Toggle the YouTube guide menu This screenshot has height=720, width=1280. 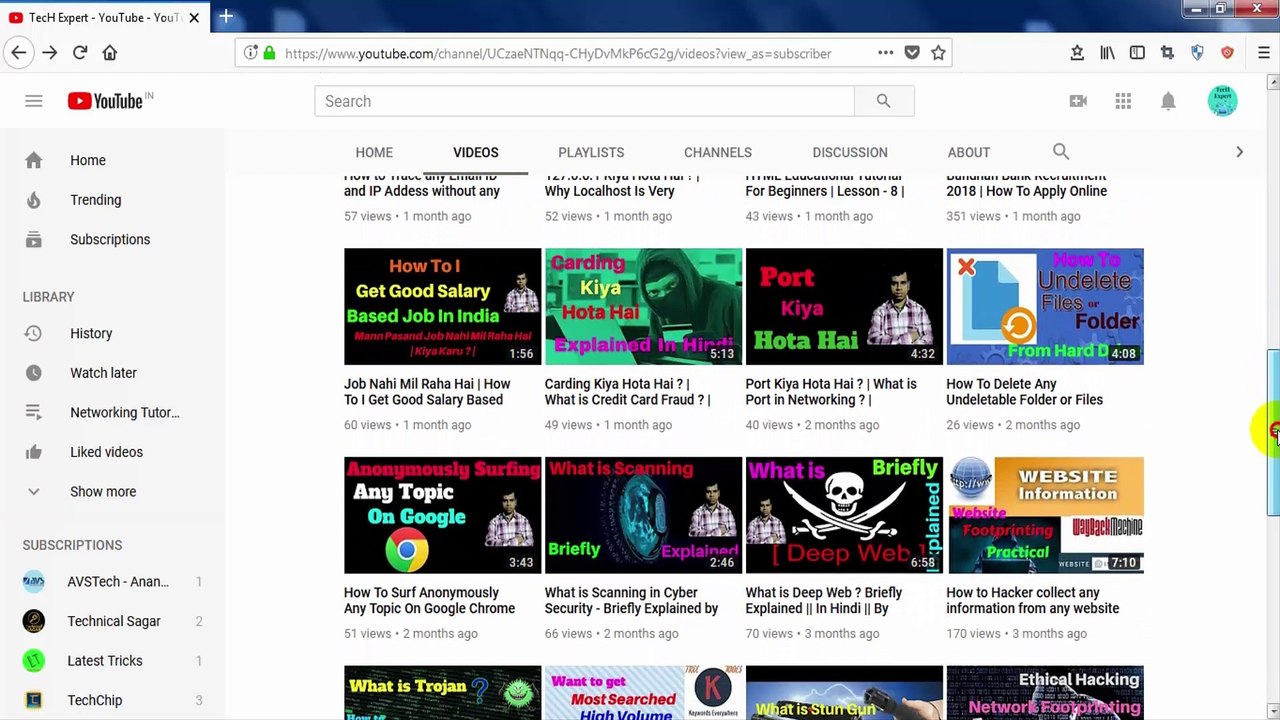click(34, 101)
